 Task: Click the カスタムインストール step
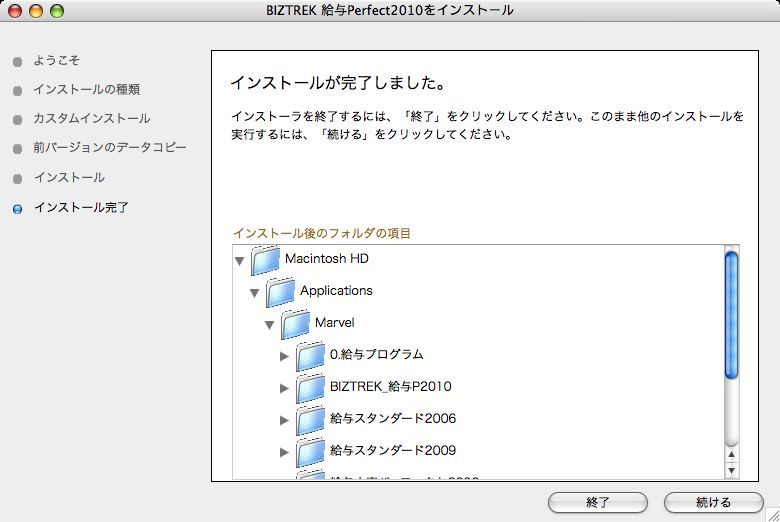coord(92,118)
